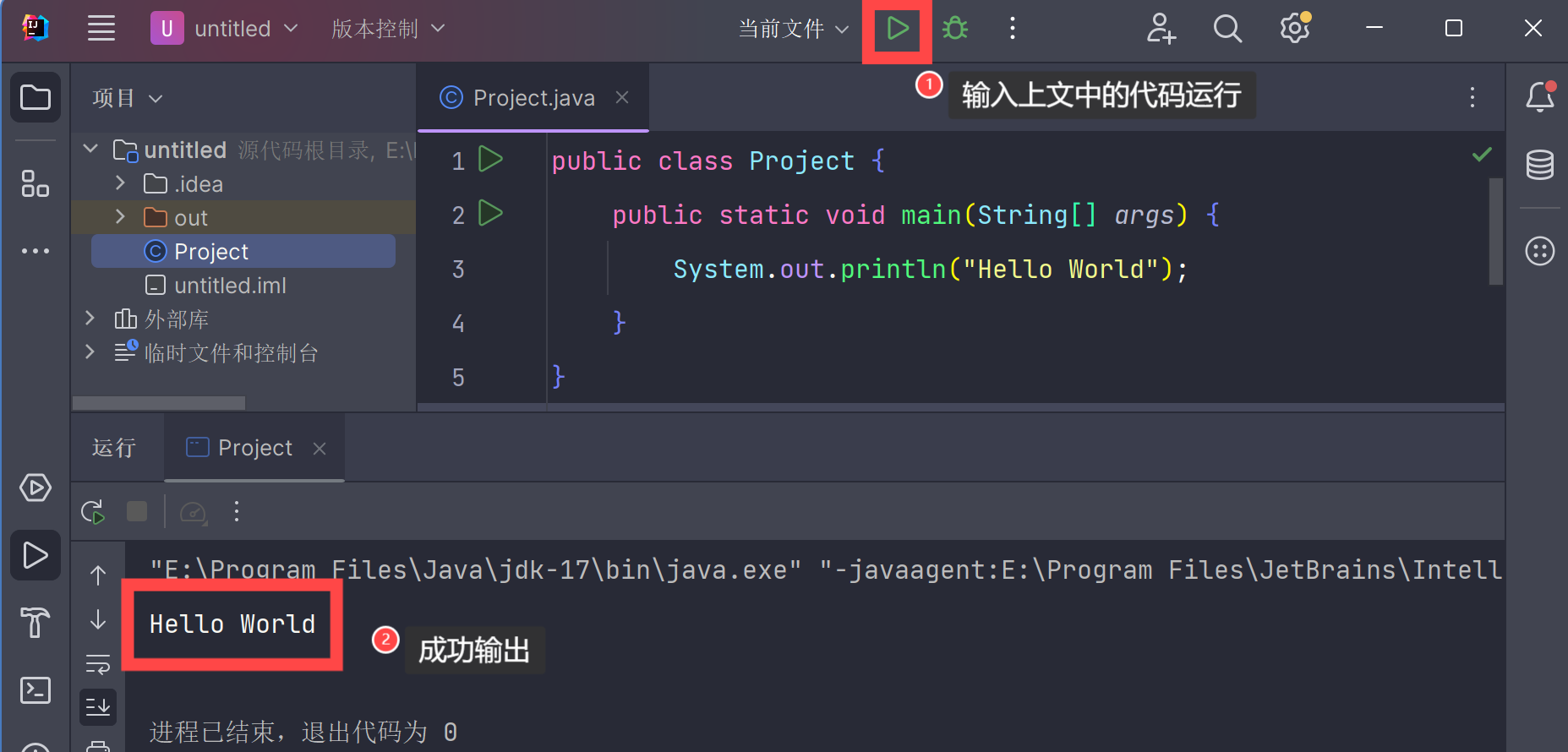Open the 版本控制 menu

coord(387,29)
